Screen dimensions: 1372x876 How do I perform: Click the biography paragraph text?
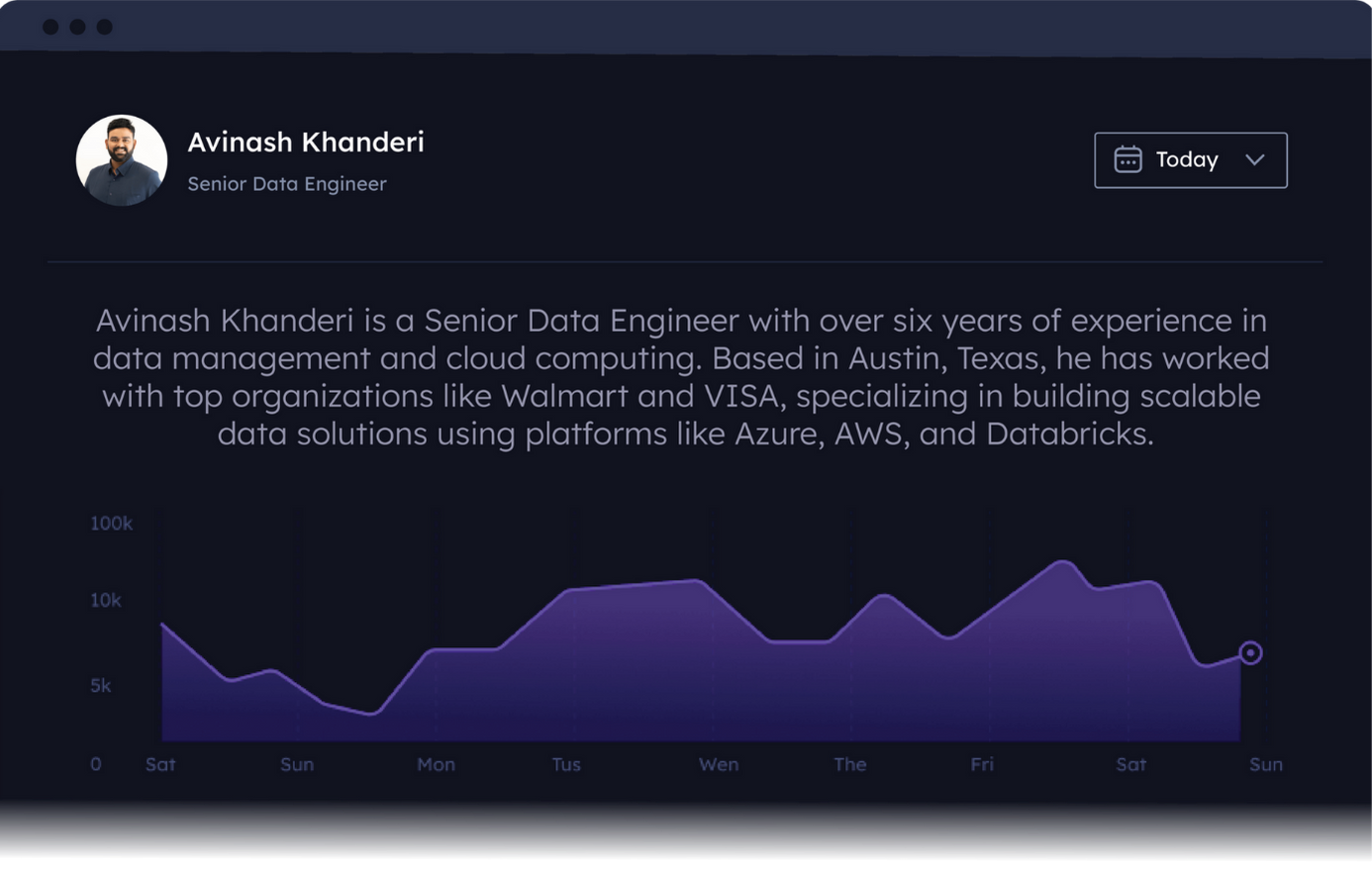(x=682, y=377)
